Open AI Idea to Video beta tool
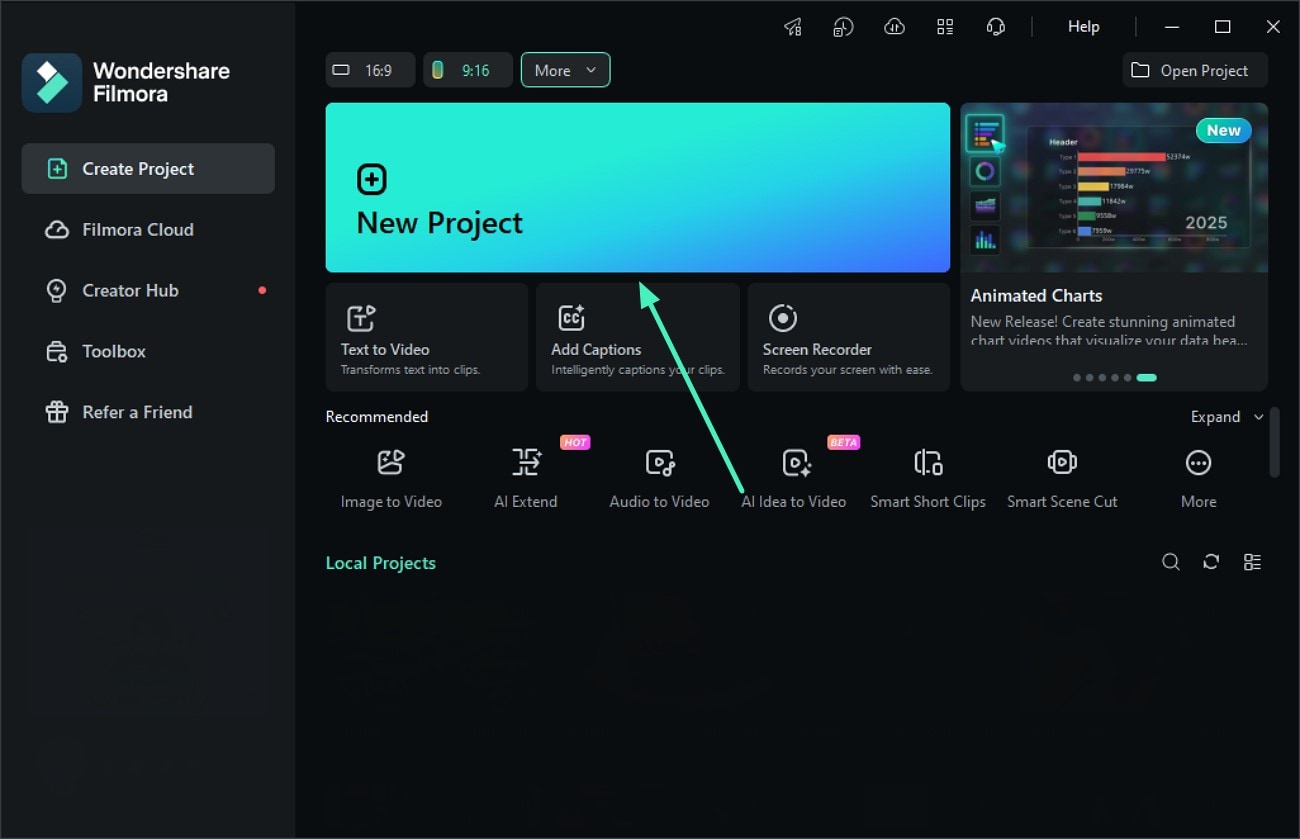1300x839 pixels. pyautogui.click(x=793, y=475)
